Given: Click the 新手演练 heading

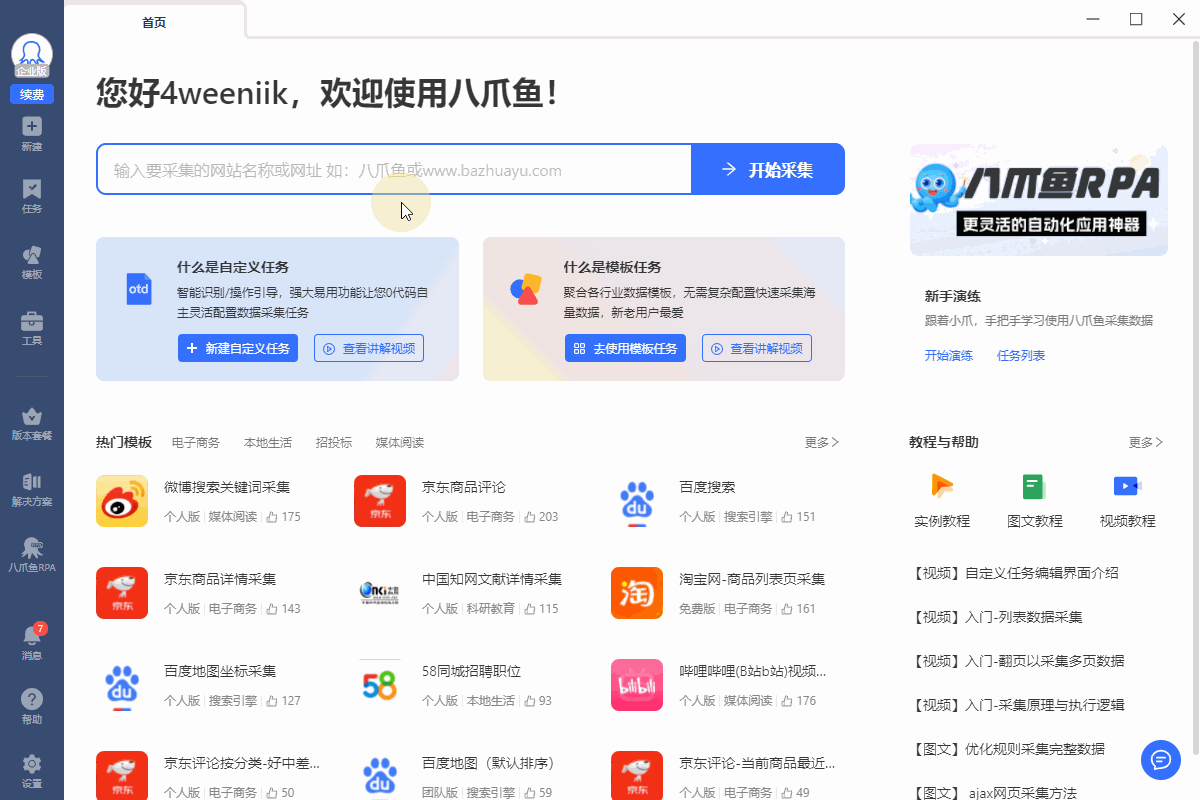Looking at the screenshot, I should (953, 296).
